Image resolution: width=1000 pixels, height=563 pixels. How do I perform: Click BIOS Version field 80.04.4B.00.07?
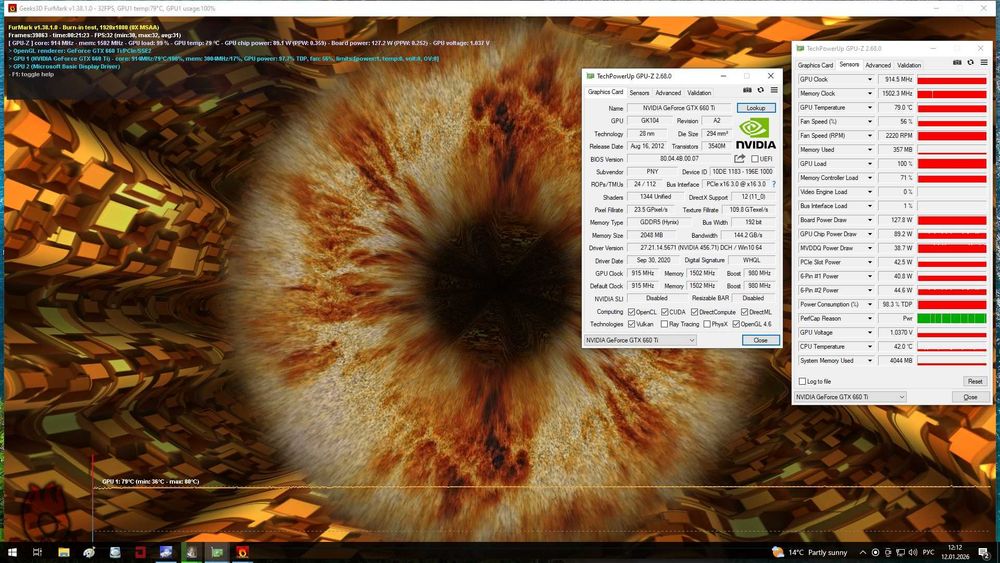pos(679,159)
